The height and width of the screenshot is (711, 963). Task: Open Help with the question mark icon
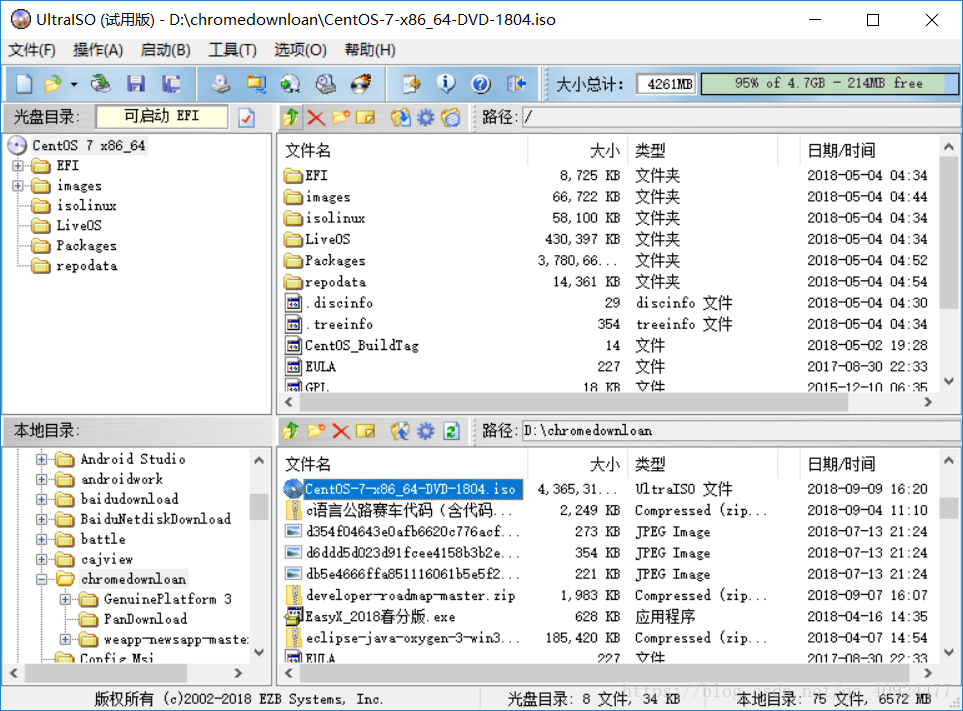481,84
